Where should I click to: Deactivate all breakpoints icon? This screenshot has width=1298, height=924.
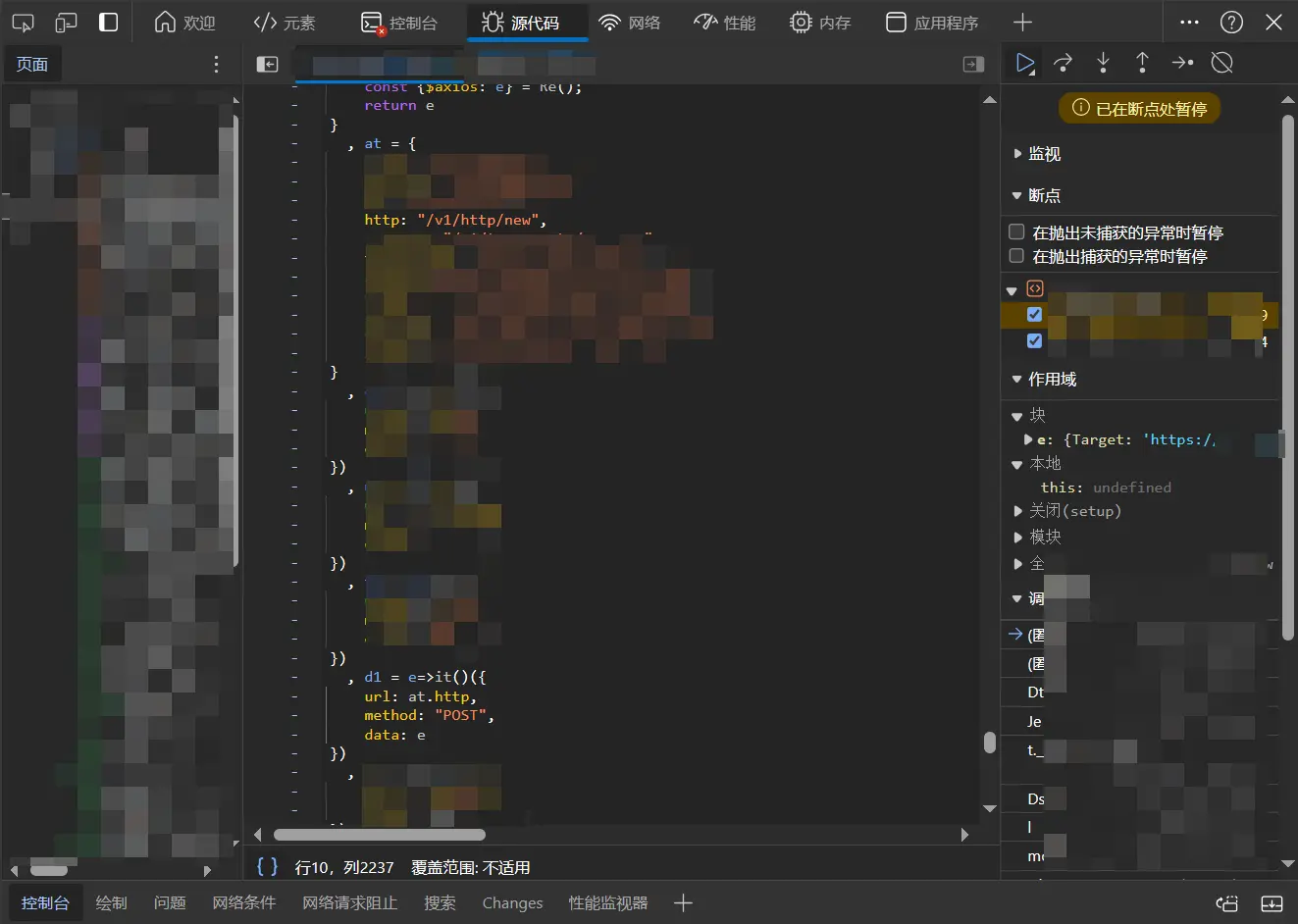1221,63
